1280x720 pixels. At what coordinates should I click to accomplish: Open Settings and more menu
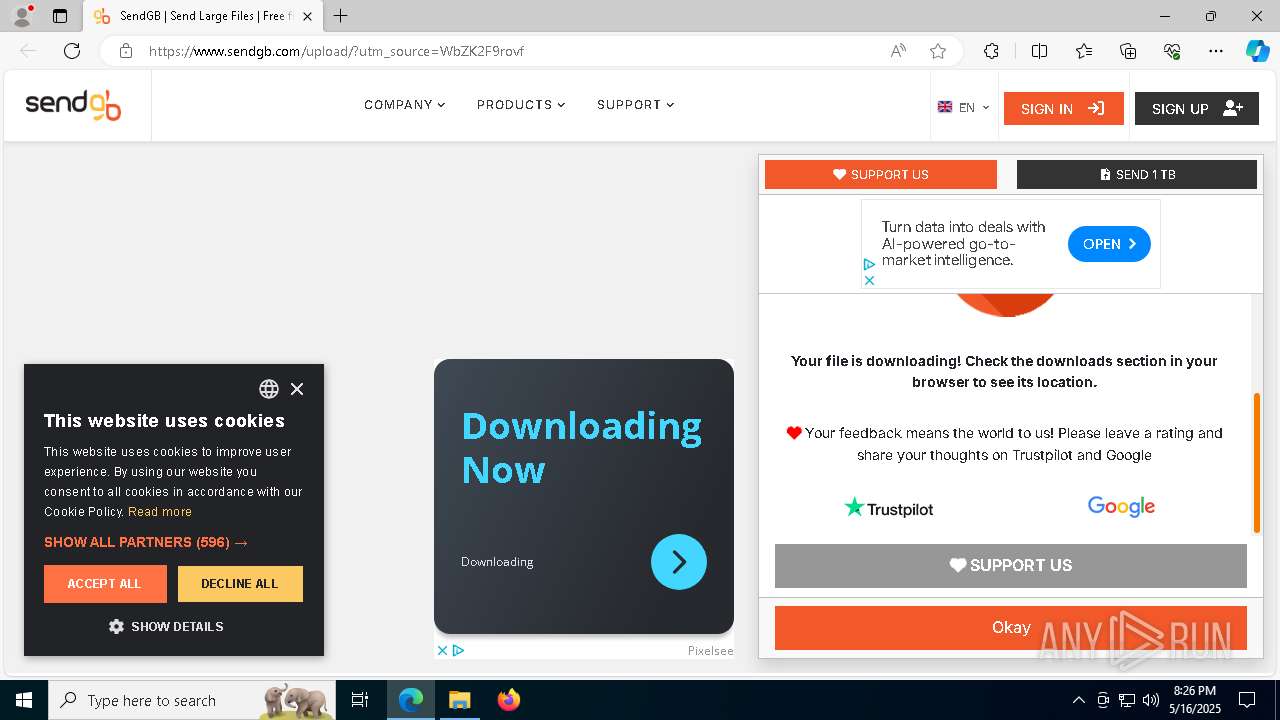pos(1216,51)
